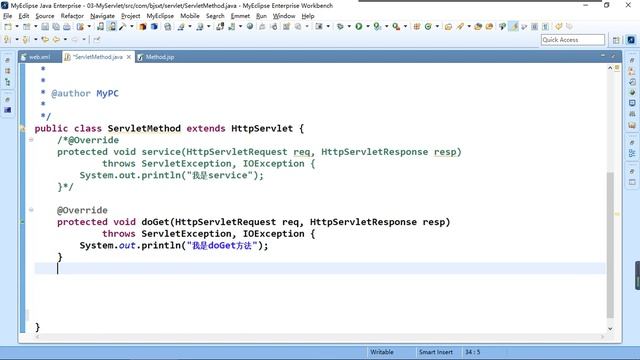Screen dimensions: 640x360
Task: Click the Previous Annotation toolbar icon
Action: tap(26, 40)
